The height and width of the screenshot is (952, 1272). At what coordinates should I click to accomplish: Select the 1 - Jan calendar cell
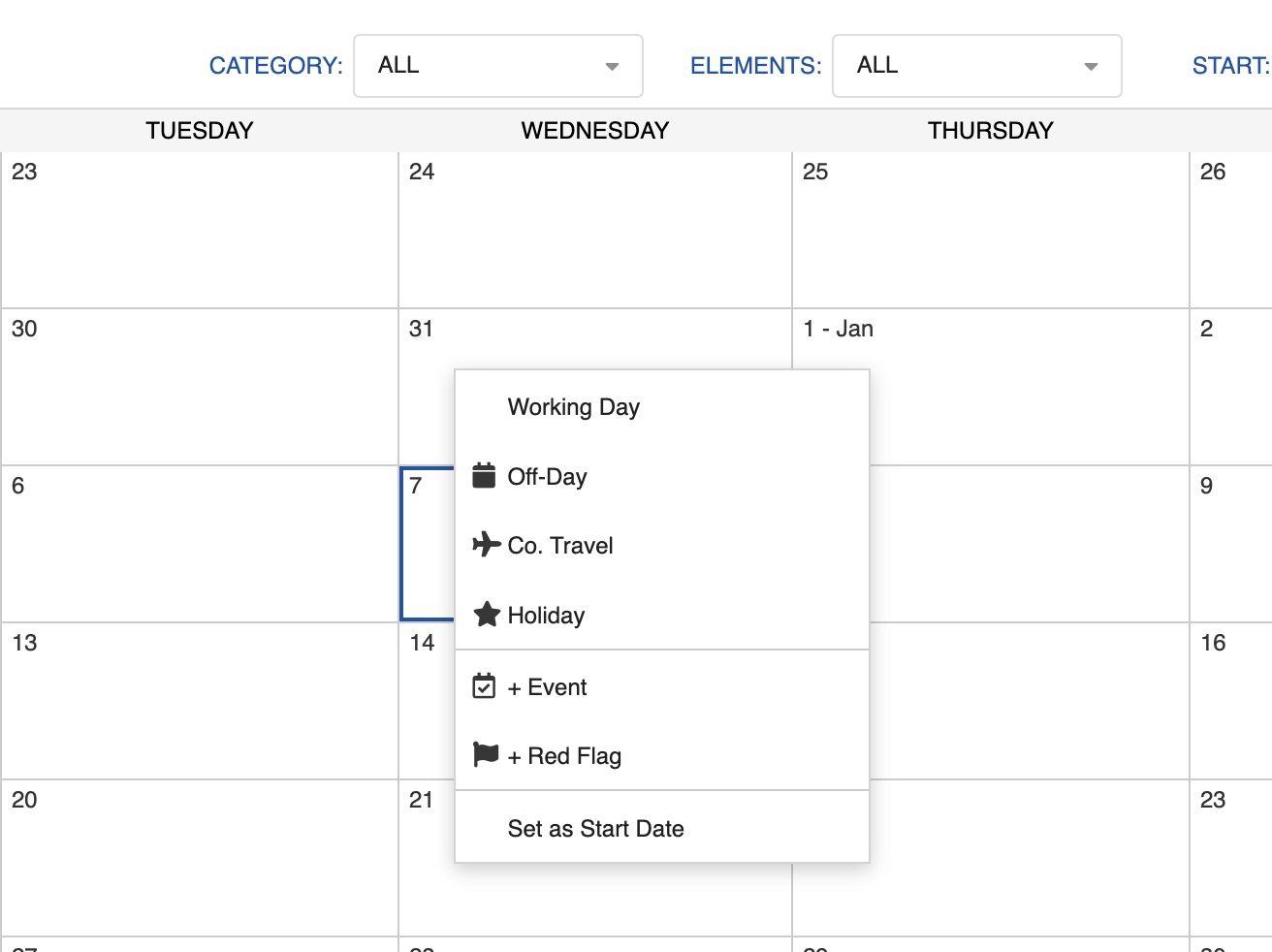tap(989, 388)
